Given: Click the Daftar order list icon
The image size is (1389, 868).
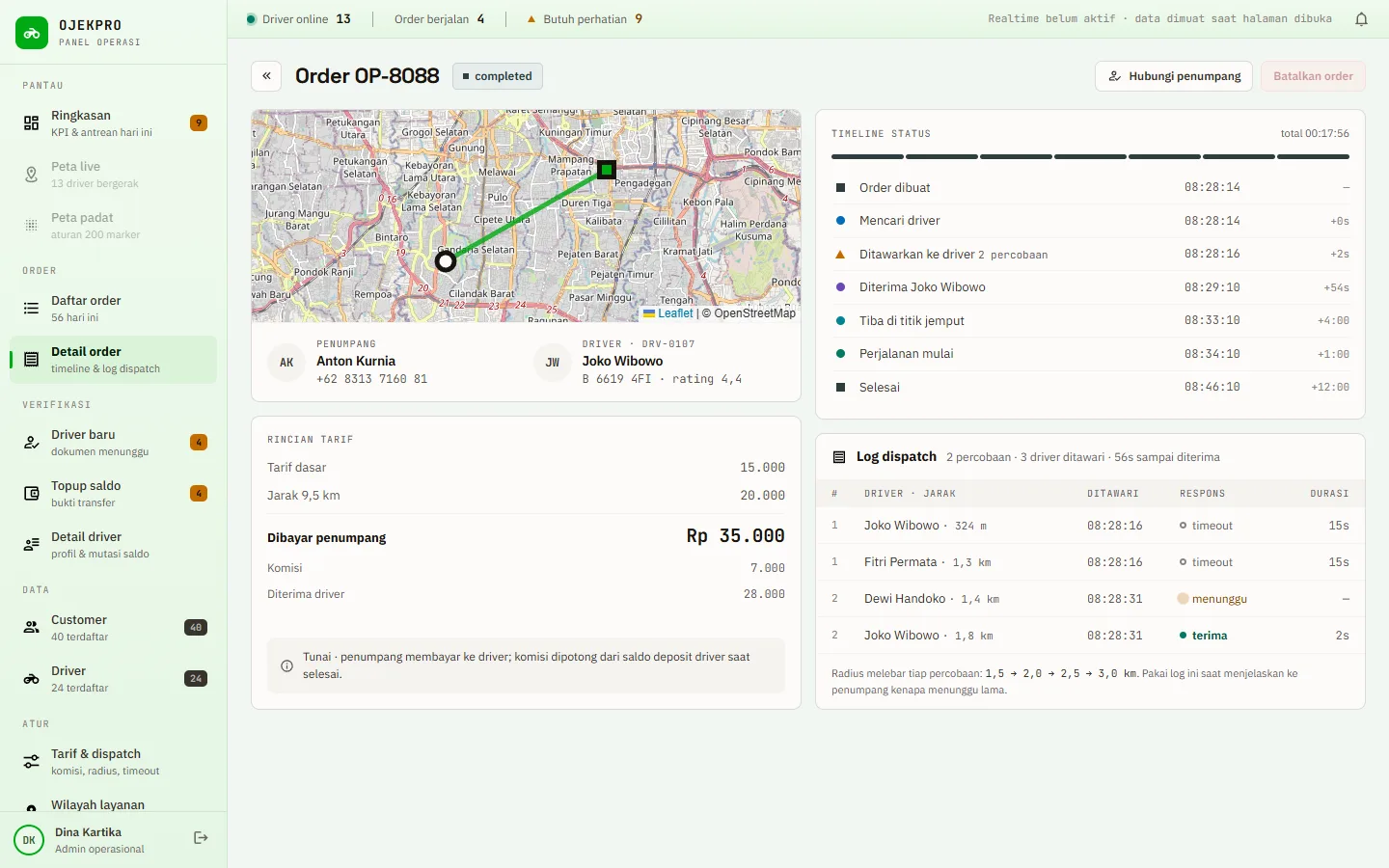Looking at the screenshot, I should coord(32,309).
